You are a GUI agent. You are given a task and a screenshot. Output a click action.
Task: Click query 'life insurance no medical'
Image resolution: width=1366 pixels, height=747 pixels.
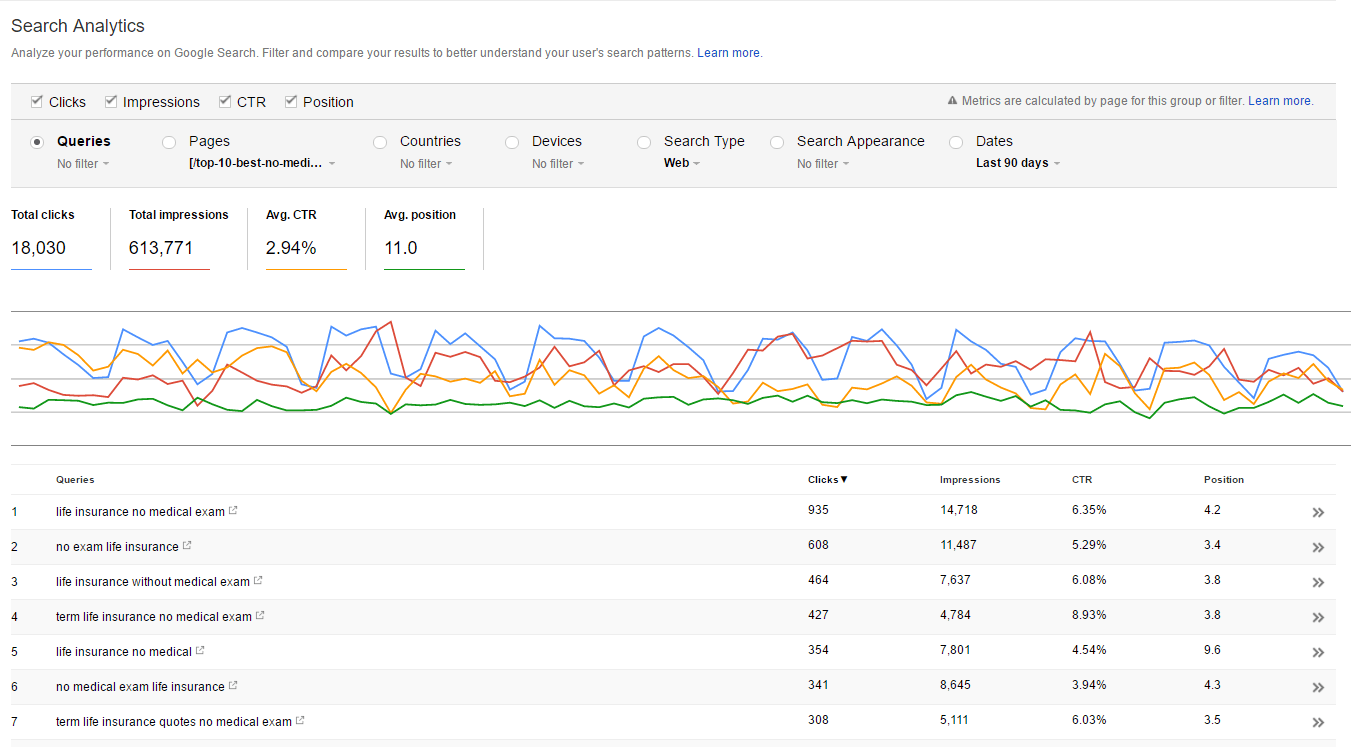(124, 652)
